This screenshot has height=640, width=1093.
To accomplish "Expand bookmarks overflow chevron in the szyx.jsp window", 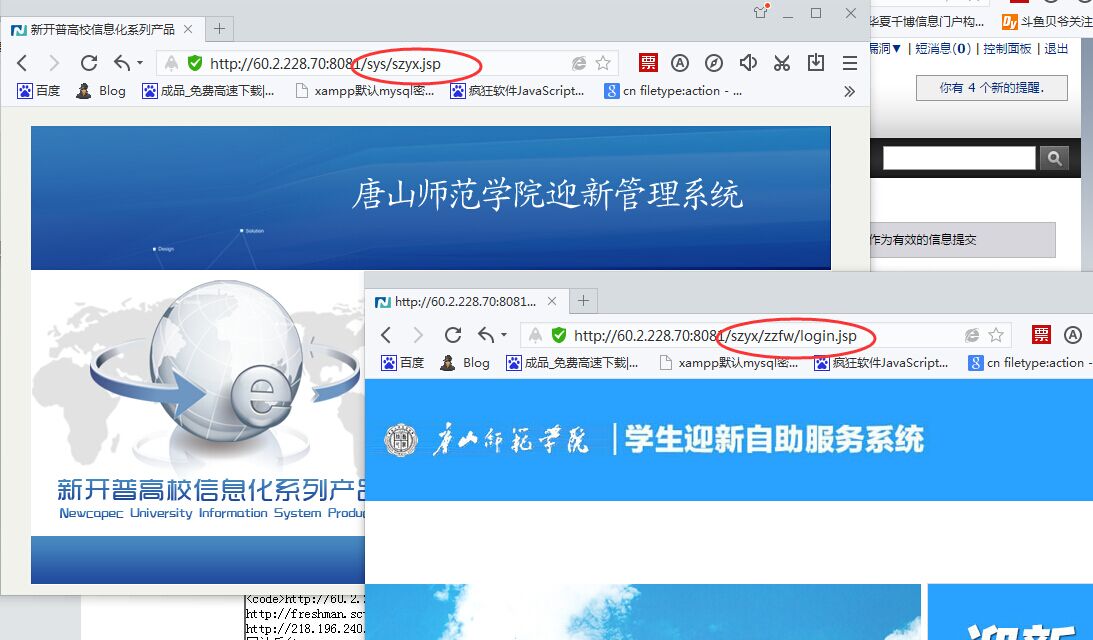I will [849, 91].
